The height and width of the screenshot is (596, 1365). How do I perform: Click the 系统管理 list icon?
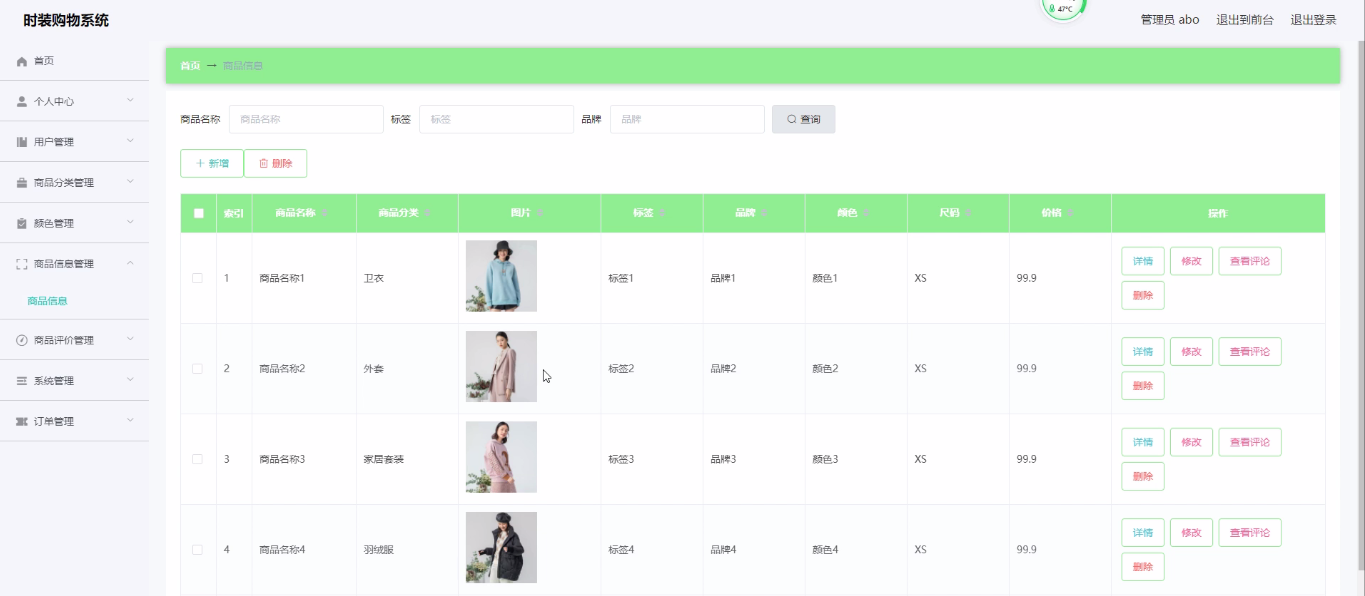pos(22,381)
